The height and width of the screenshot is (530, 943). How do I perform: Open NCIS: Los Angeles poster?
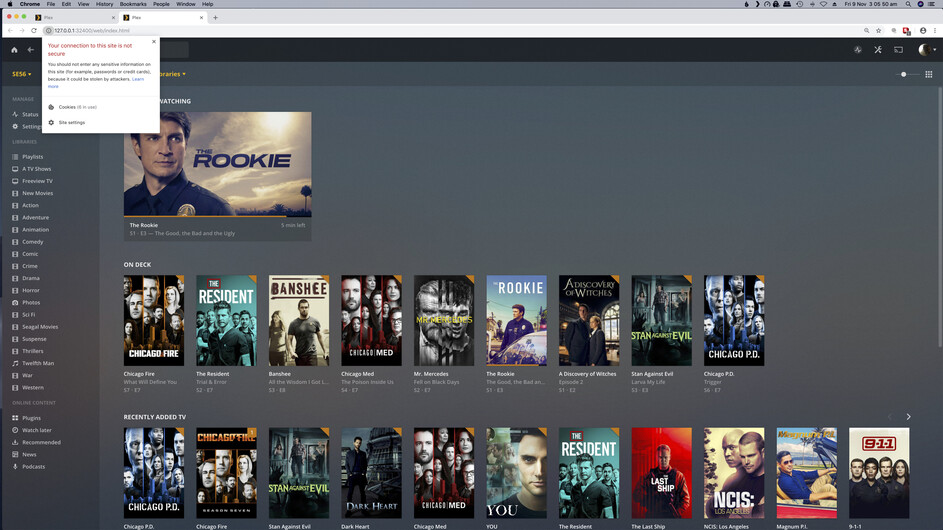point(734,473)
